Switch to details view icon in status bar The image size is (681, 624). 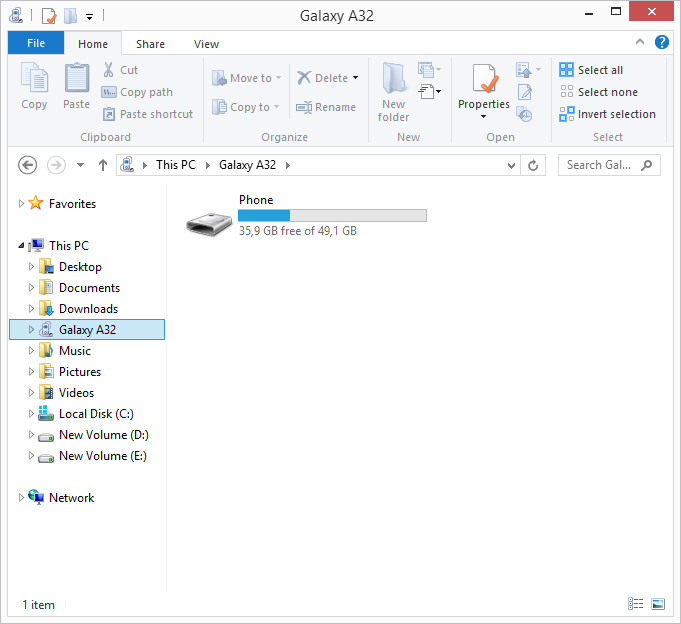point(636,604)
